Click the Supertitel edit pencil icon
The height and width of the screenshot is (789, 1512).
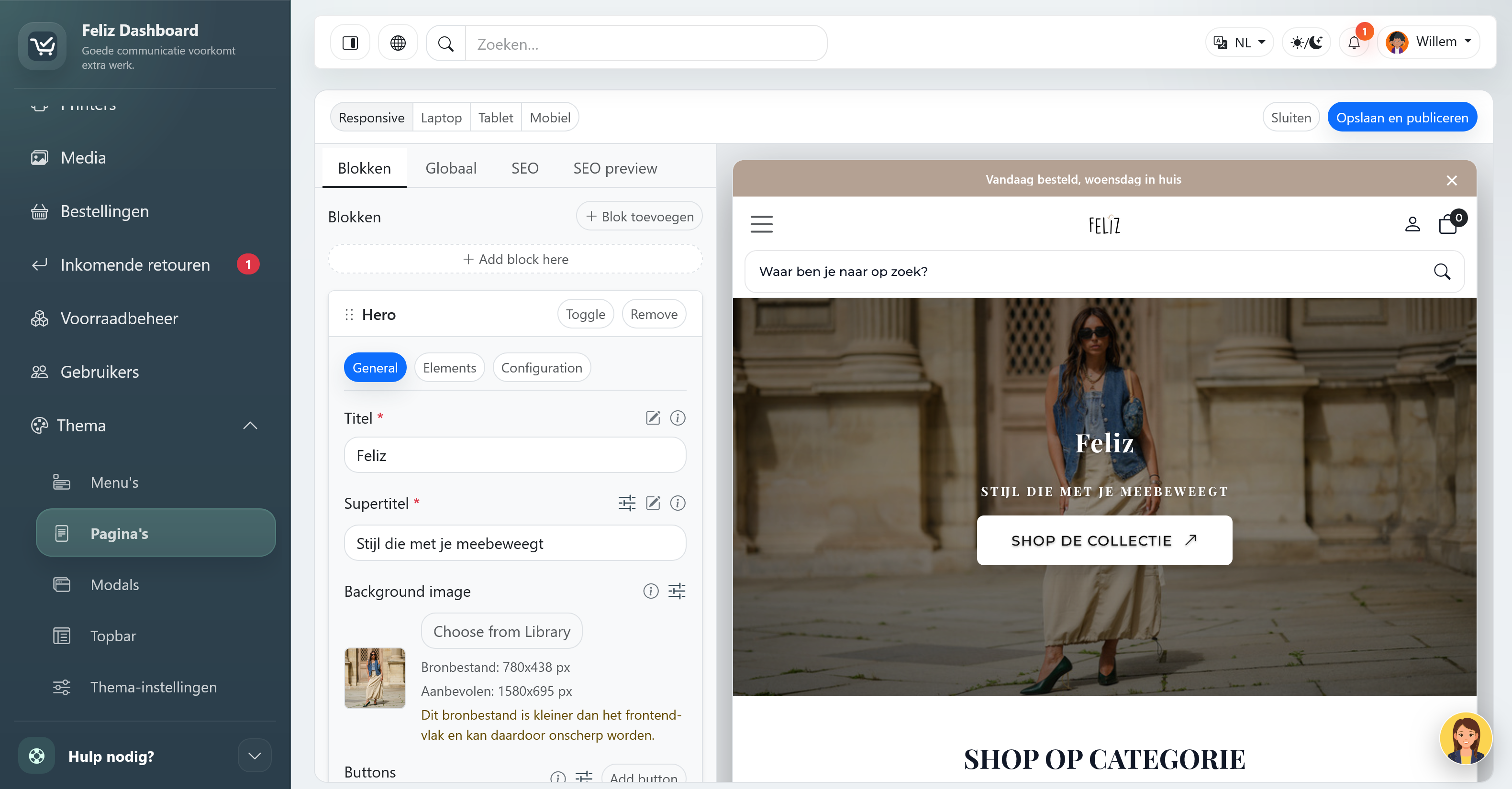click(x=653, y=503)
